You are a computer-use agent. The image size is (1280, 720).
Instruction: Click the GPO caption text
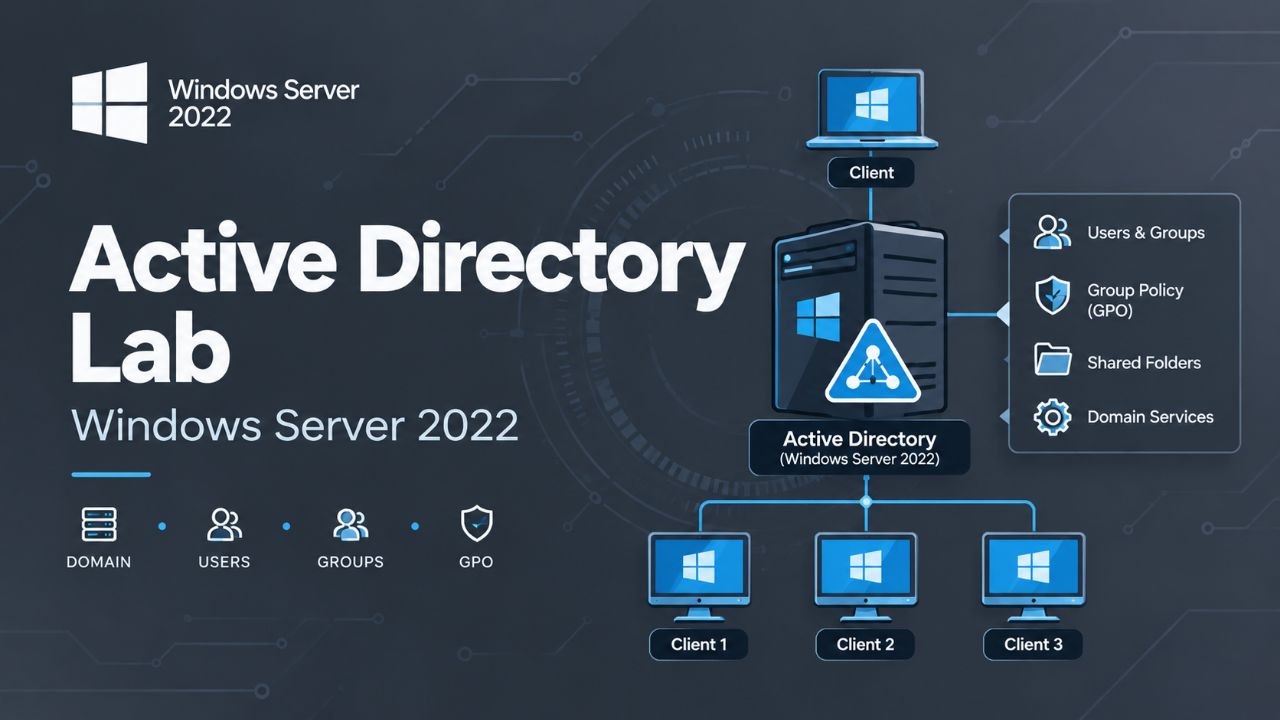coord(476,562)
